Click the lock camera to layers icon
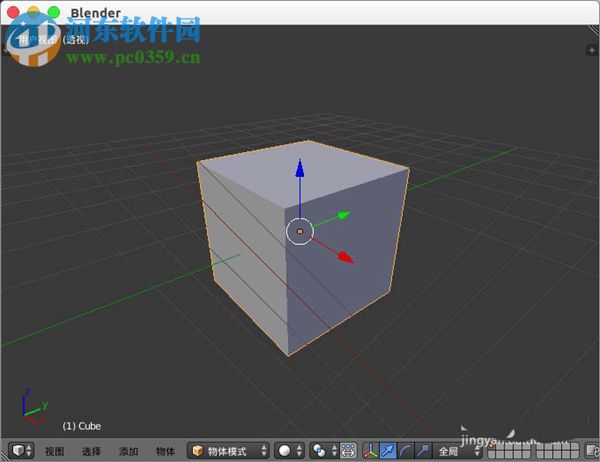The height and width of the screenshot is (462, 600). (x=592, y=451)
